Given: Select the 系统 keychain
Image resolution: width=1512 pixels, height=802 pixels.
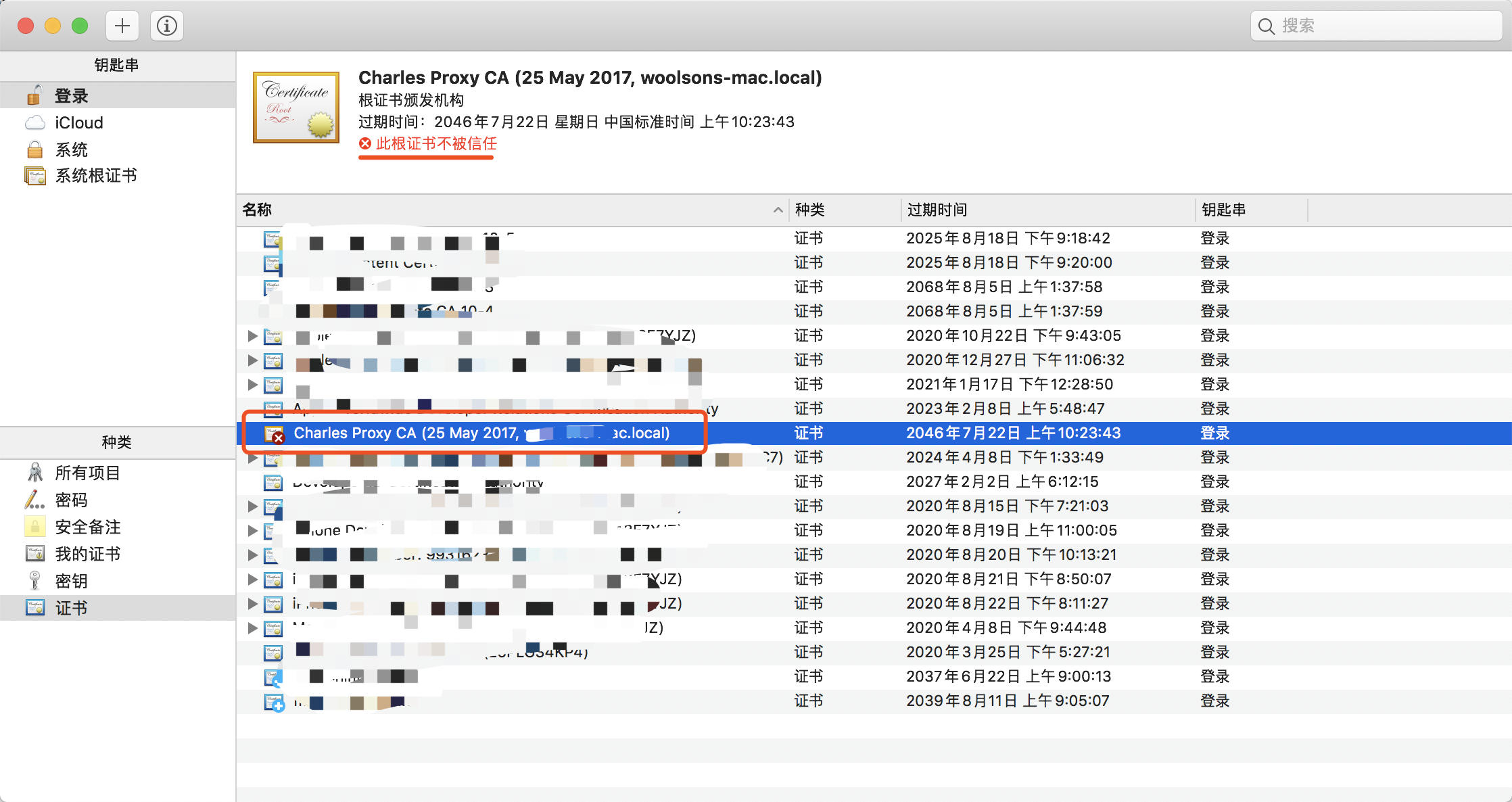Looking at the screenshot, I should (x=71, y=149).
